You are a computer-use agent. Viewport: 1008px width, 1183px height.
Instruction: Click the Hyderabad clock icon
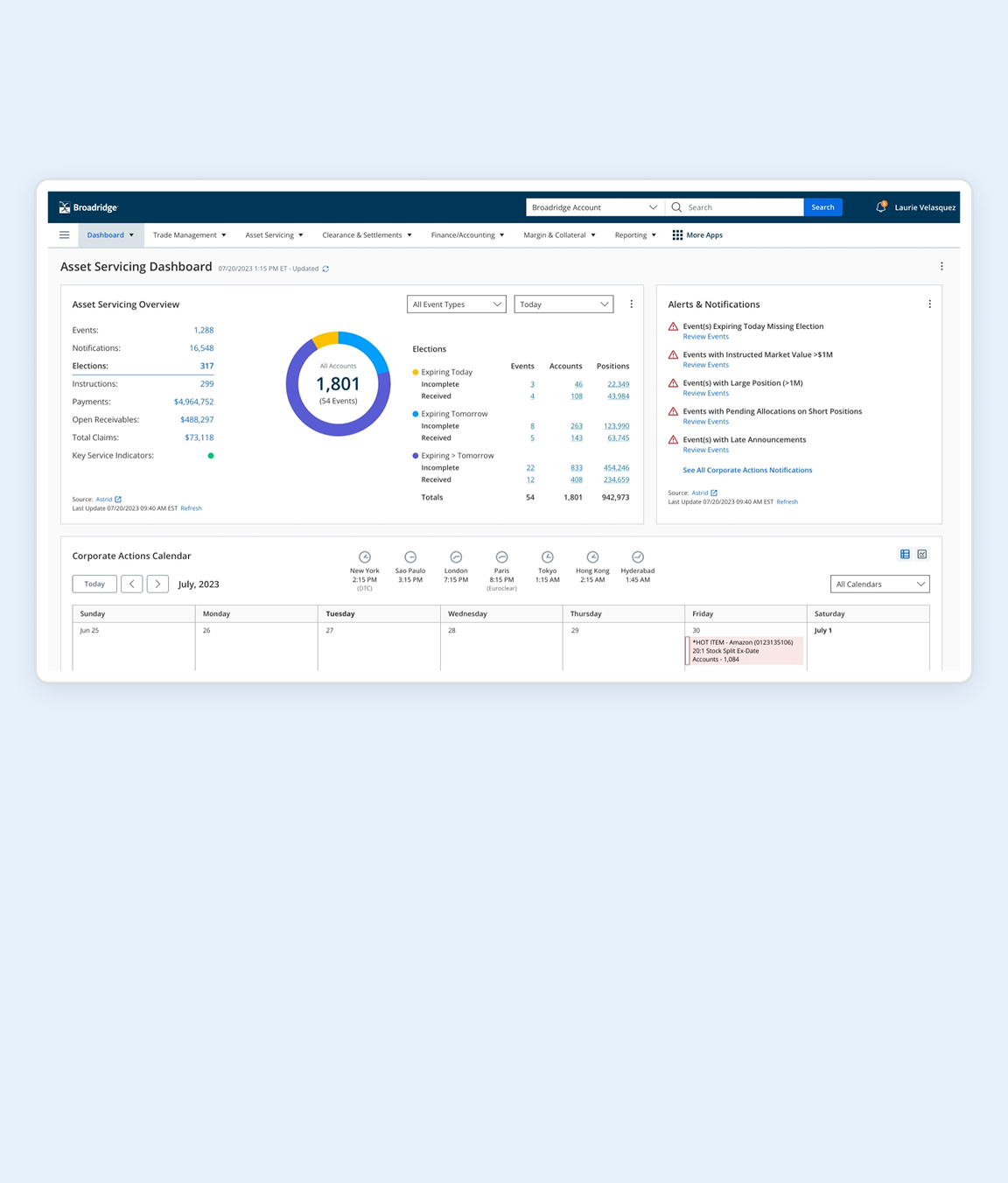pyautogui.click(x=638, y=557)
